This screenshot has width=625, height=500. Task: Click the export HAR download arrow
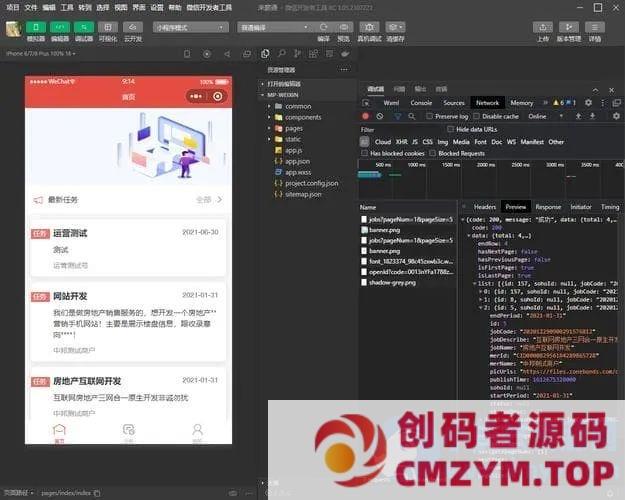click(x=593, y=116)
